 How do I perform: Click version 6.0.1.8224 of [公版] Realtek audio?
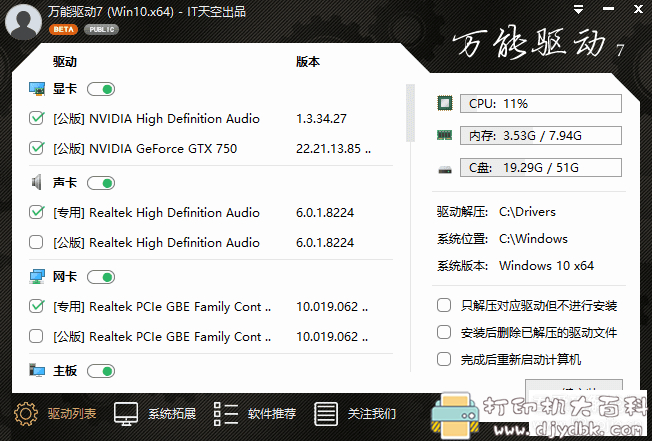(325, 243)
